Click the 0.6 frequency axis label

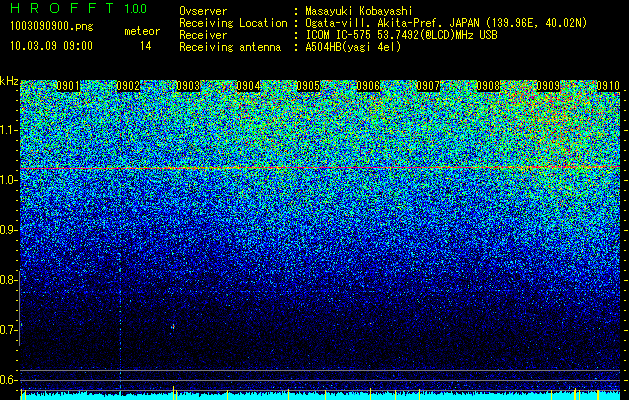click(x=7, y=380)
